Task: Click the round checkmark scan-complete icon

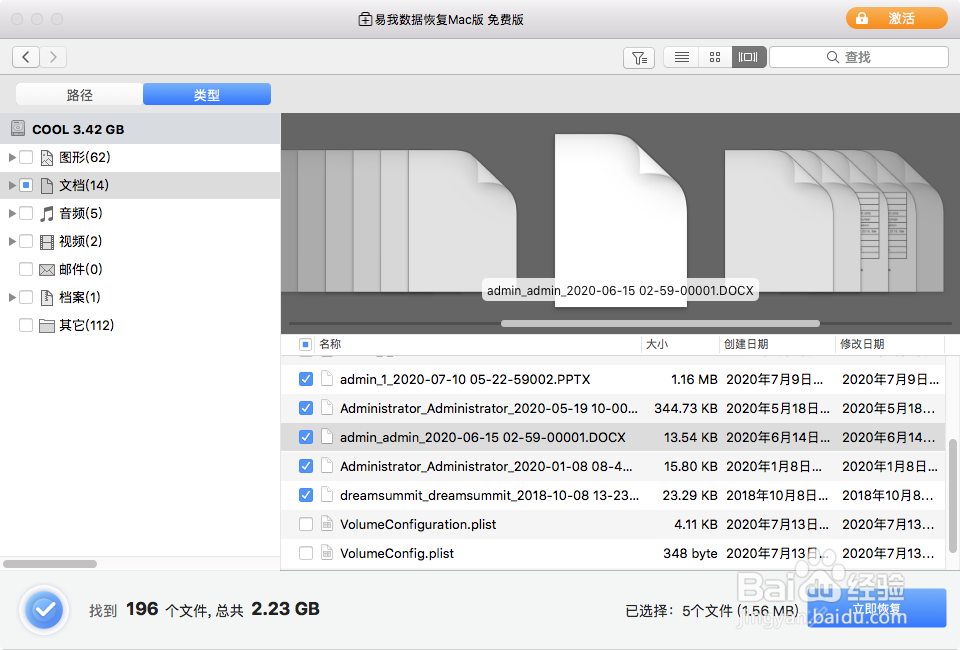Action: (x=44, y=610)
